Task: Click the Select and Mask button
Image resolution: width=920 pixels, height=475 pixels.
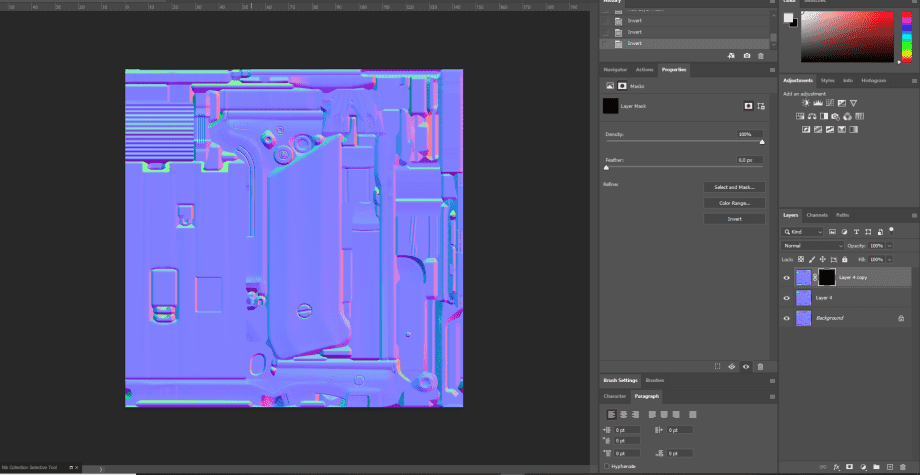Action: (x=734, y=187)
